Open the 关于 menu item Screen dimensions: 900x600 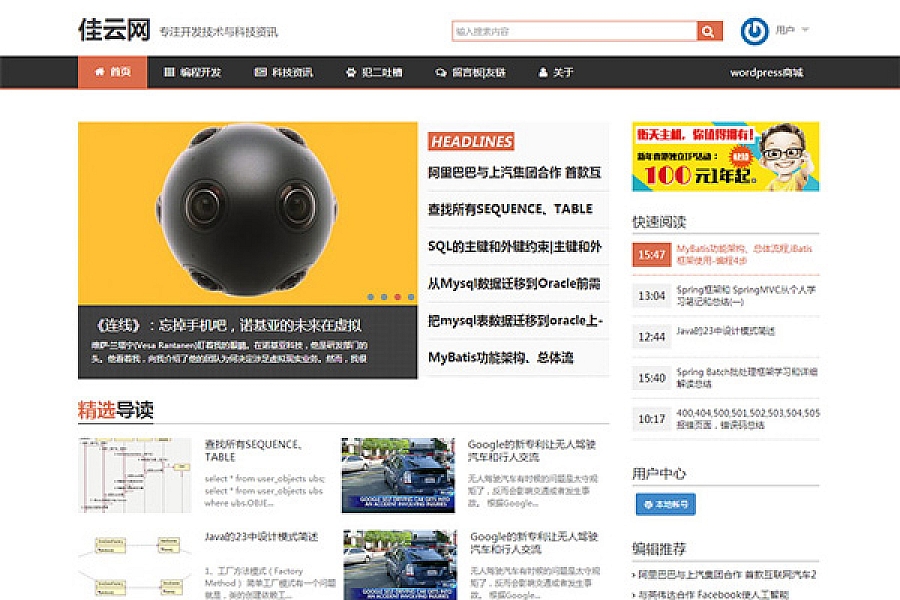556,72
